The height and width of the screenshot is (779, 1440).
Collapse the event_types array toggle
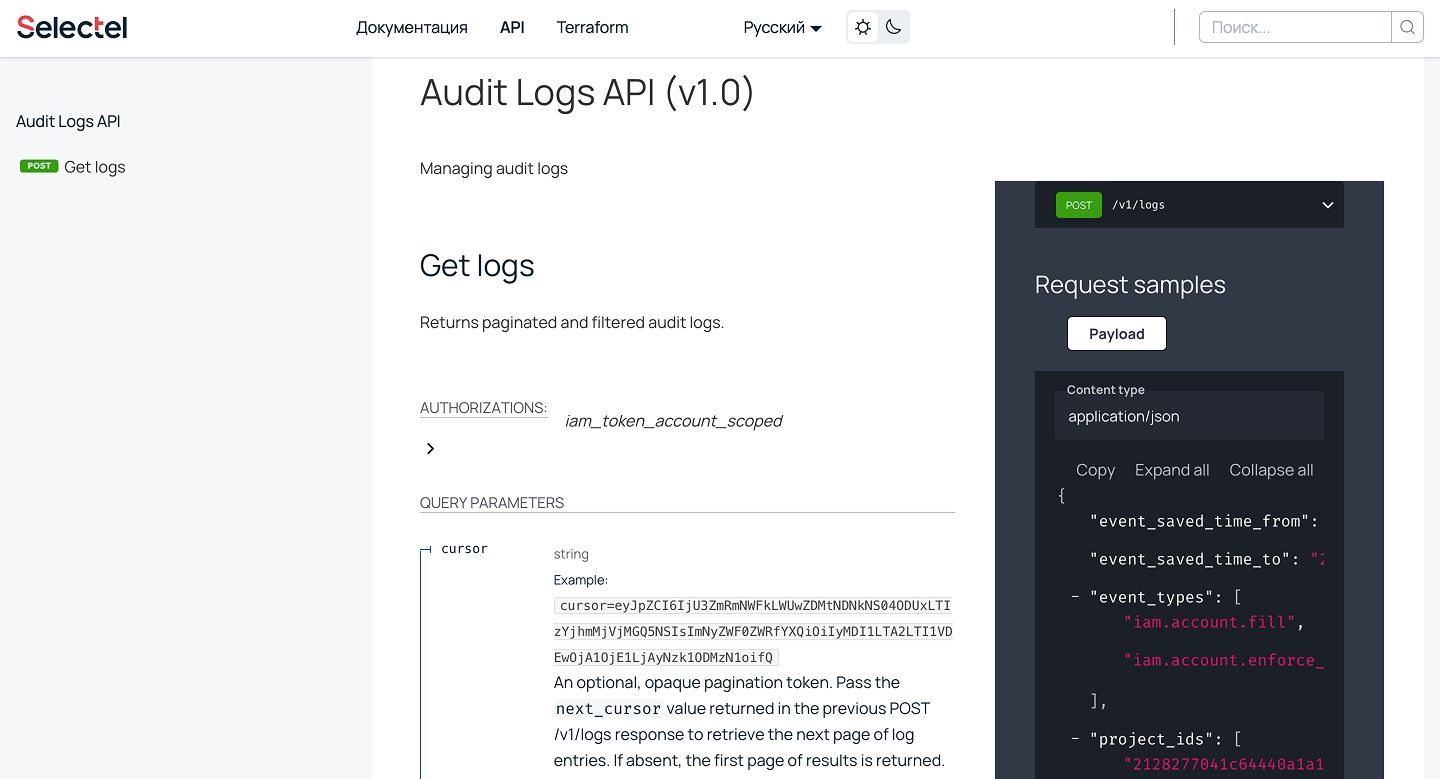(1075, 597)
